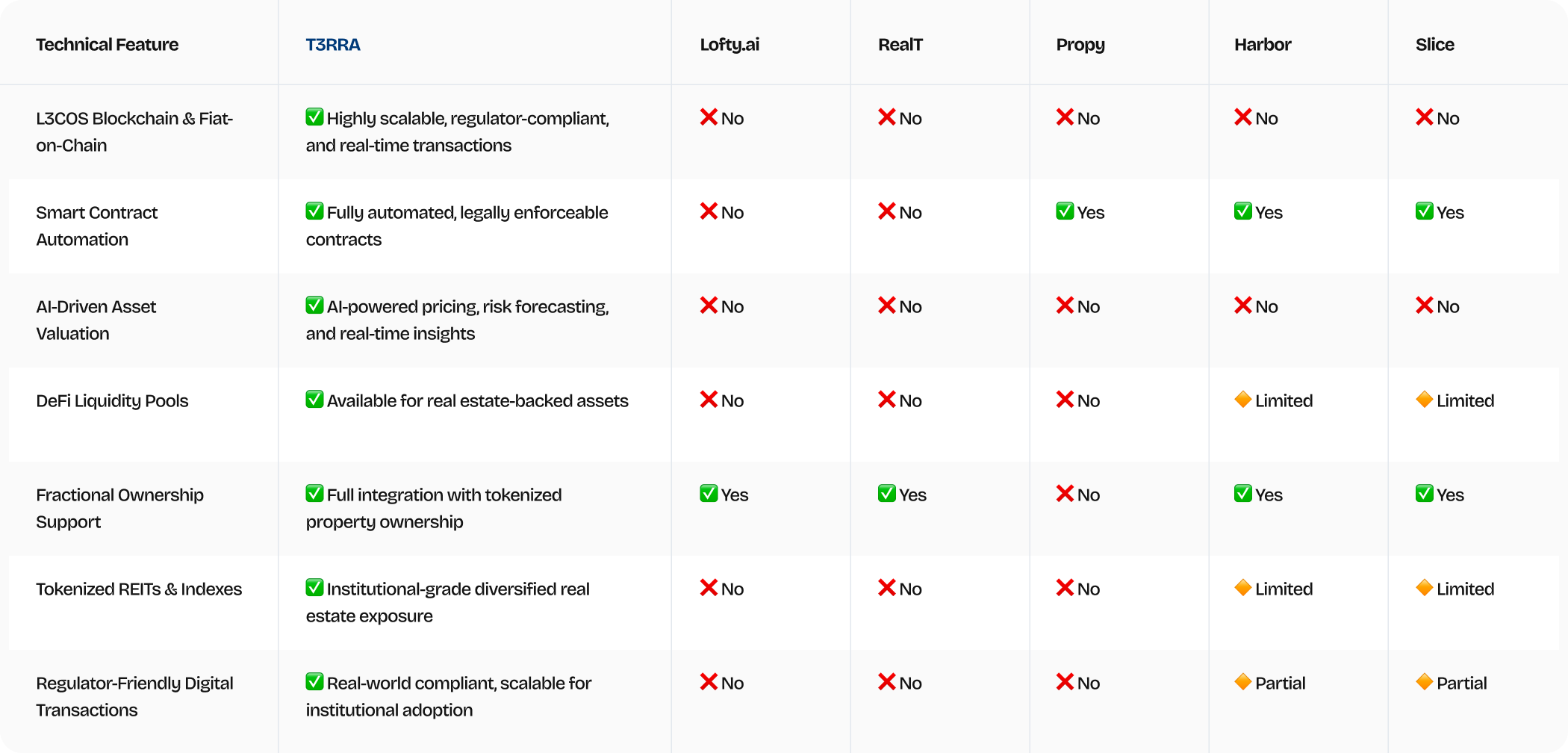Click Slice's red X for AI-Driven Asset Valuation

click(1425, 306)
